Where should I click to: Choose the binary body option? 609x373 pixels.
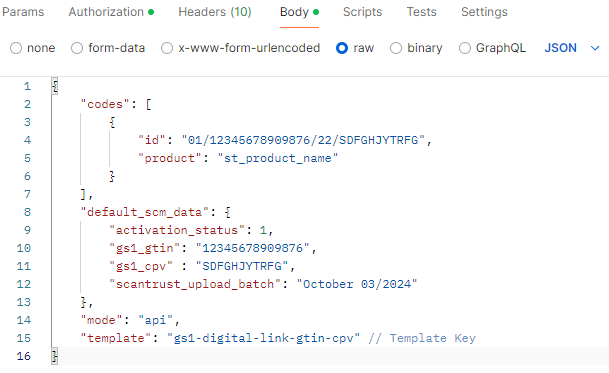pos(396,48)
